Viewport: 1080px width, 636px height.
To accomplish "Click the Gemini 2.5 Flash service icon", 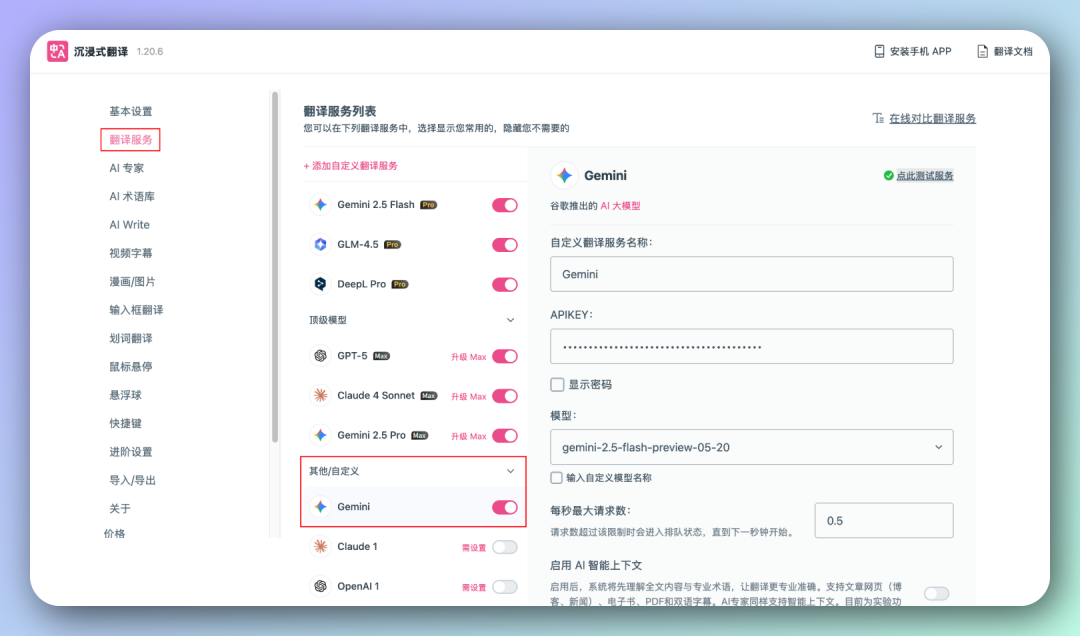I will pos(320,205).
